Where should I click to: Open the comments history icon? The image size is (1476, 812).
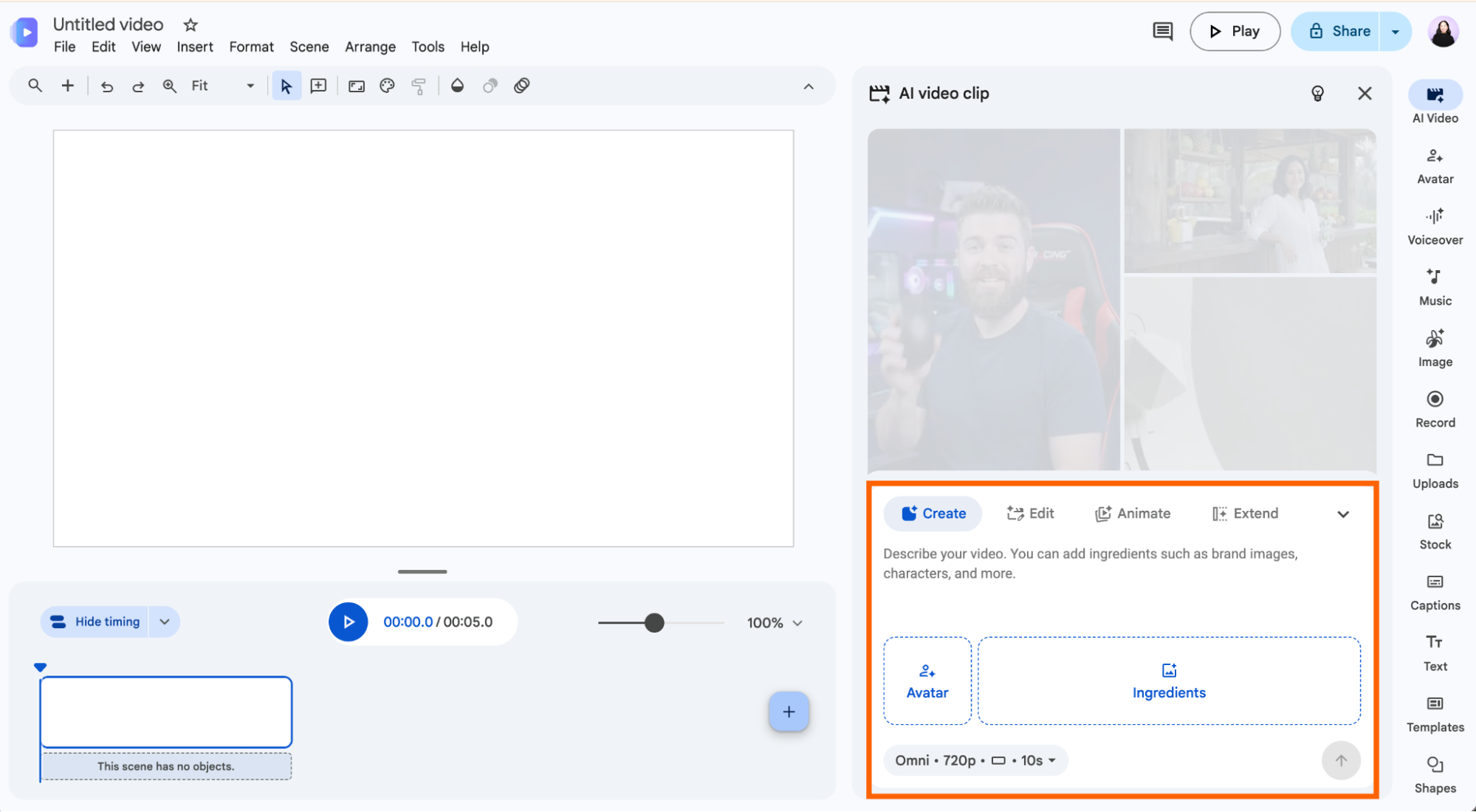click(x=1162, y=31)
